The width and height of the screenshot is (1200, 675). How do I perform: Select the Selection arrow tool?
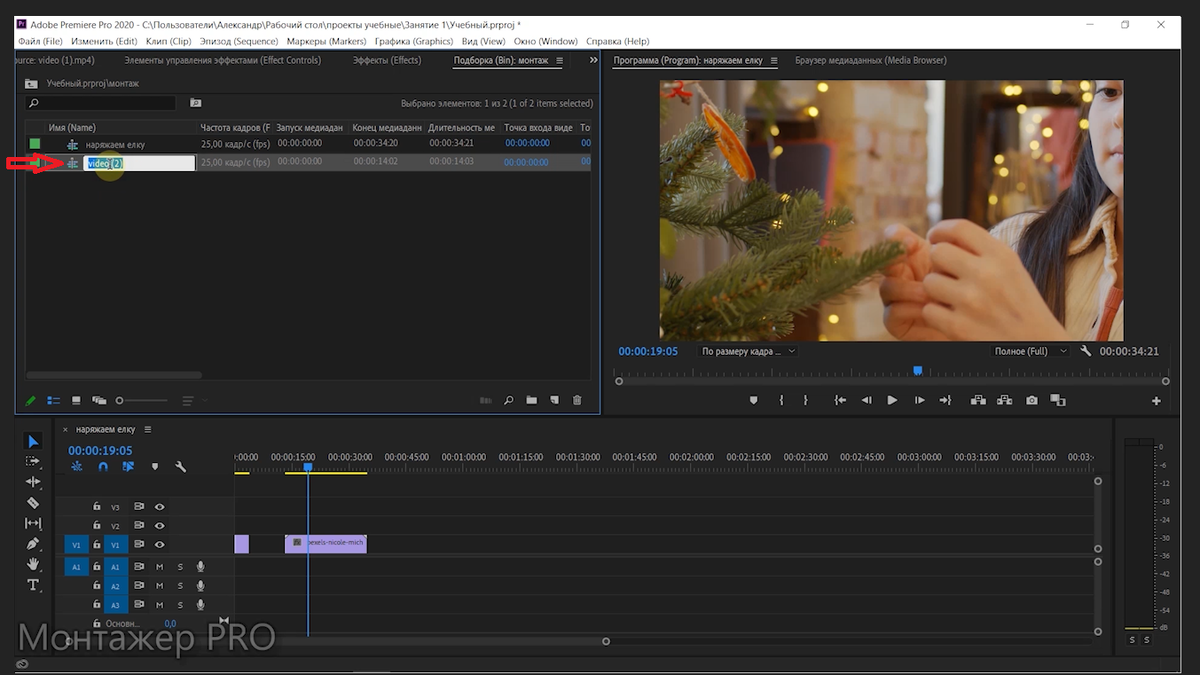33,441
